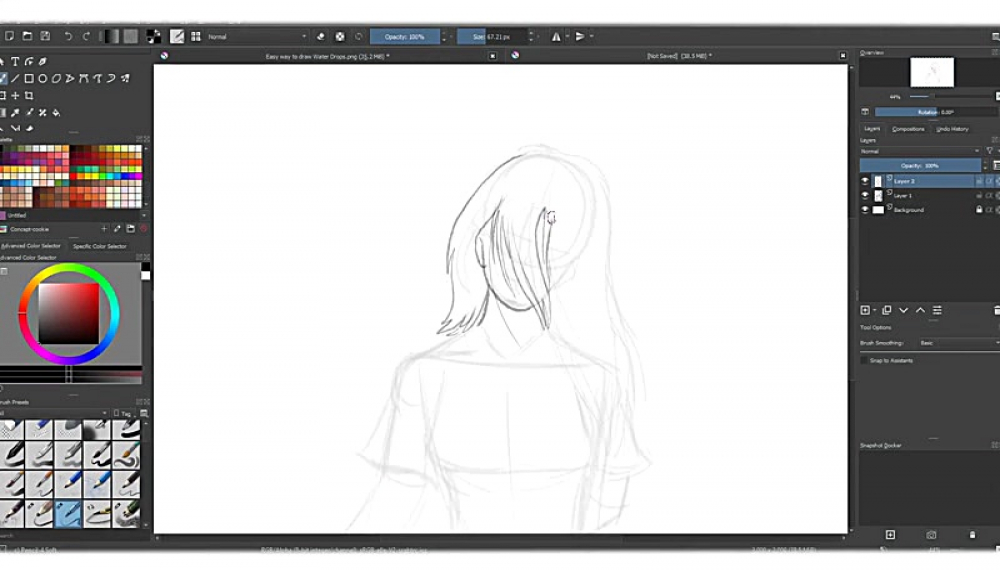This screenshot has height=570, width=1000.
Task: Choose the Crop tool
Action: click(x=29, y=95)
